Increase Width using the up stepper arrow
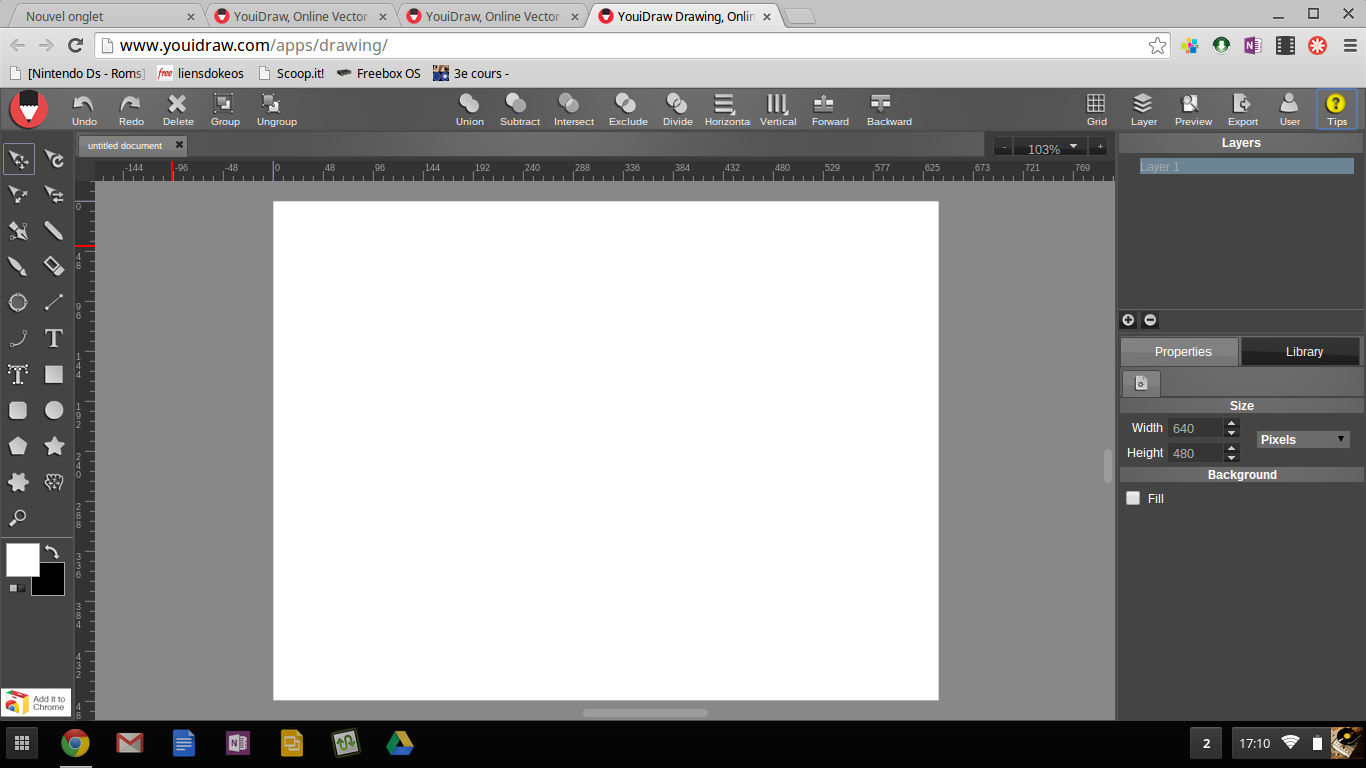This screenshot has width=1366, height=768. (x=1232, y=423)
